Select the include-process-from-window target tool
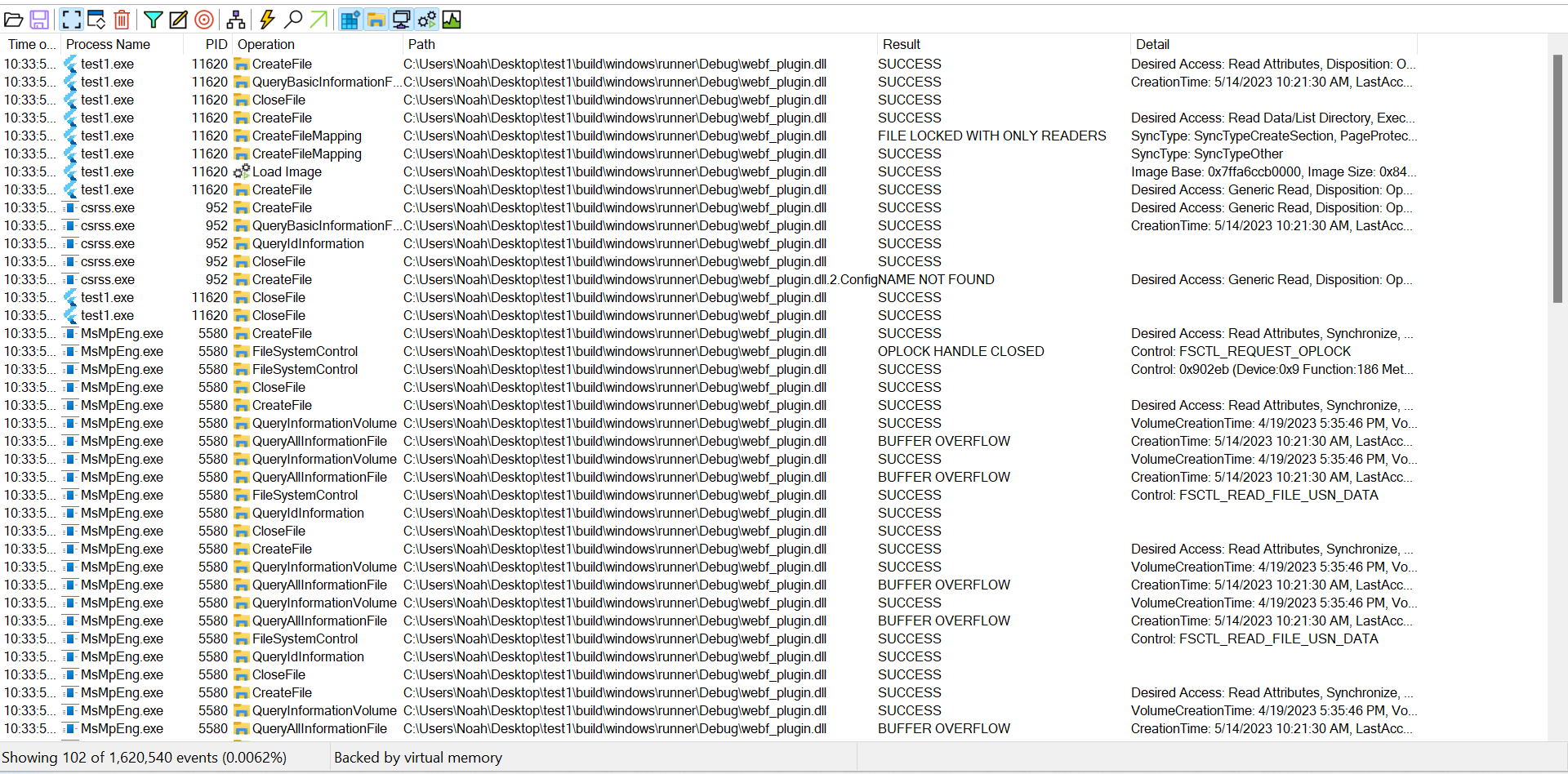 click(204, 20)
